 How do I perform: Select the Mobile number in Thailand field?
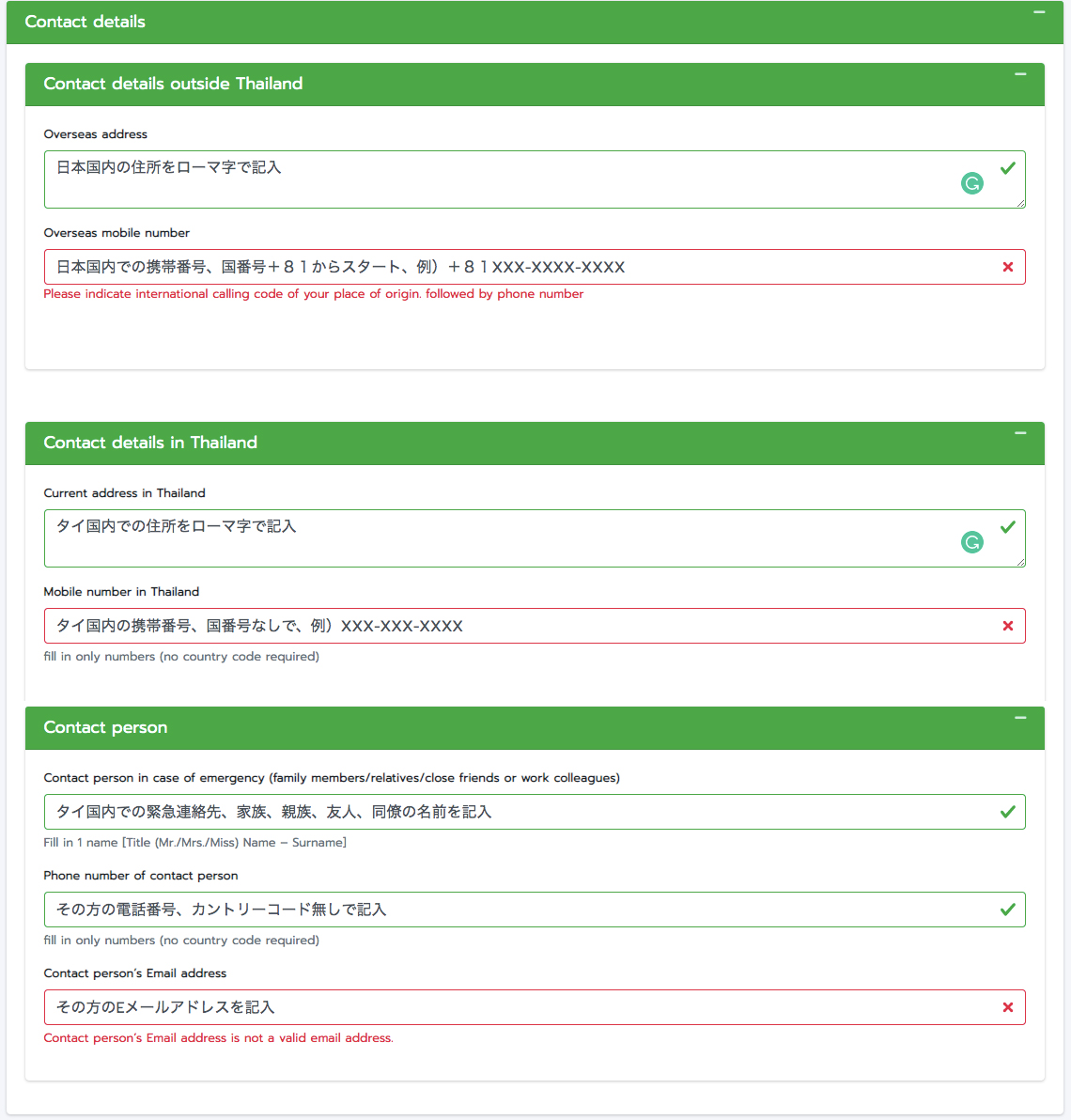(507, 626)
